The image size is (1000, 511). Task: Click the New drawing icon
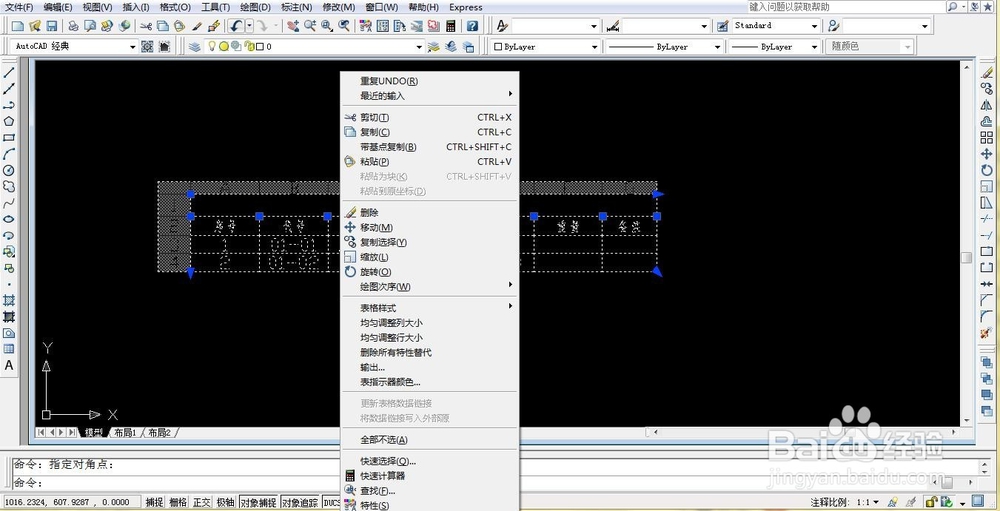[18, 26]
